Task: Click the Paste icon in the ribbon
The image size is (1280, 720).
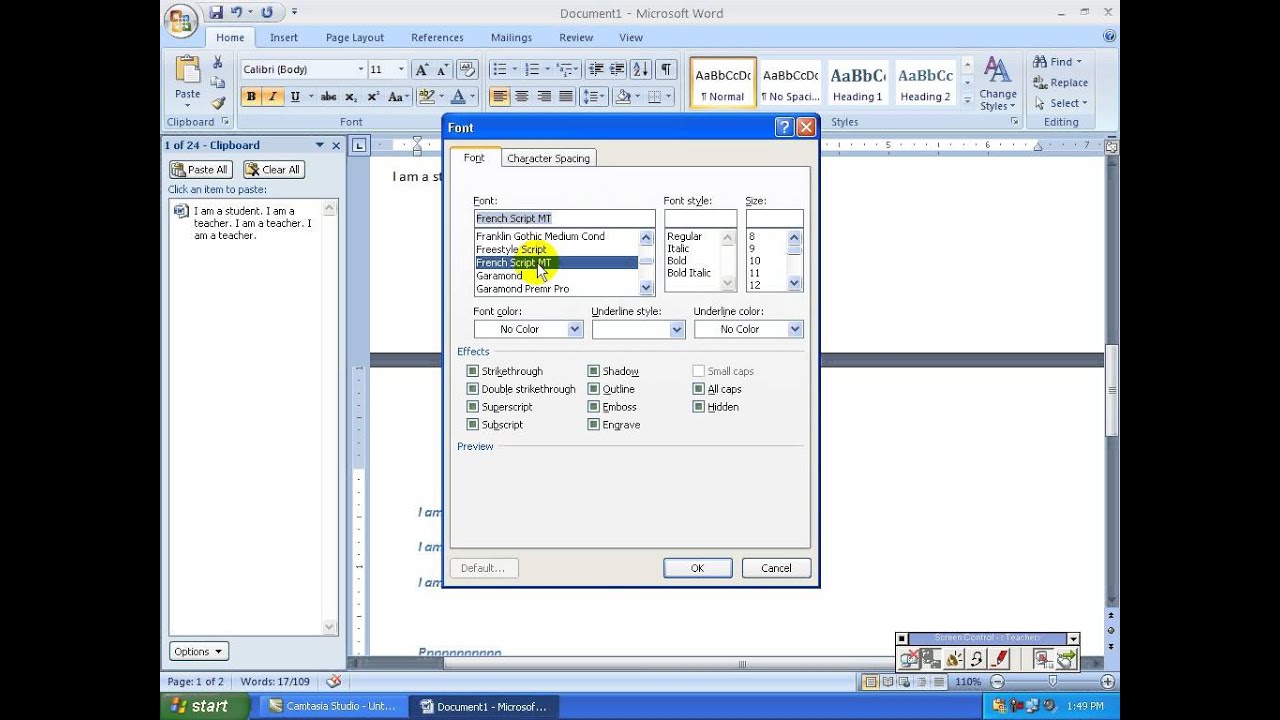Action: (188, 72)
